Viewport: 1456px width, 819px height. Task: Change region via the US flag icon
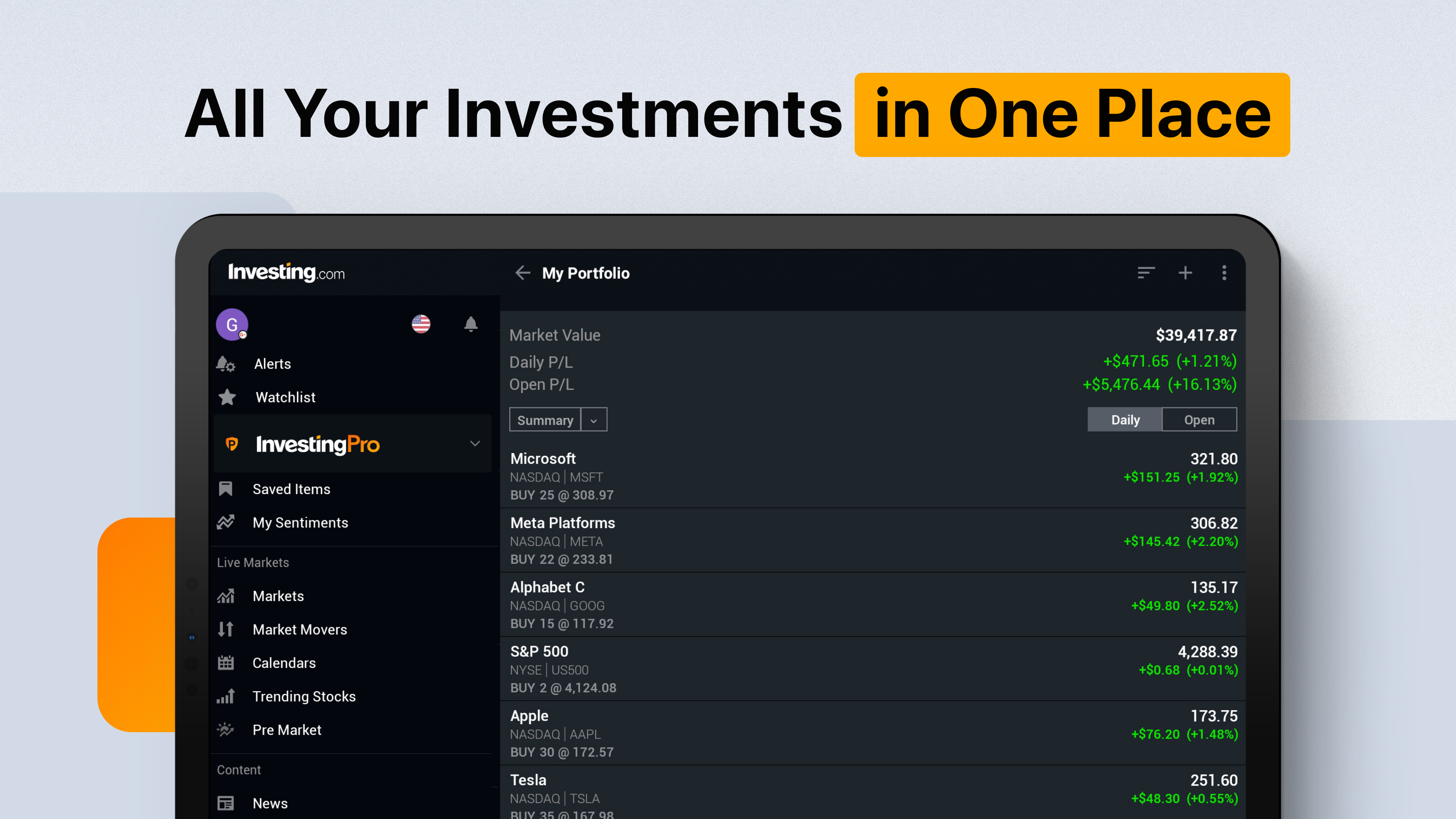pos(421,324)
